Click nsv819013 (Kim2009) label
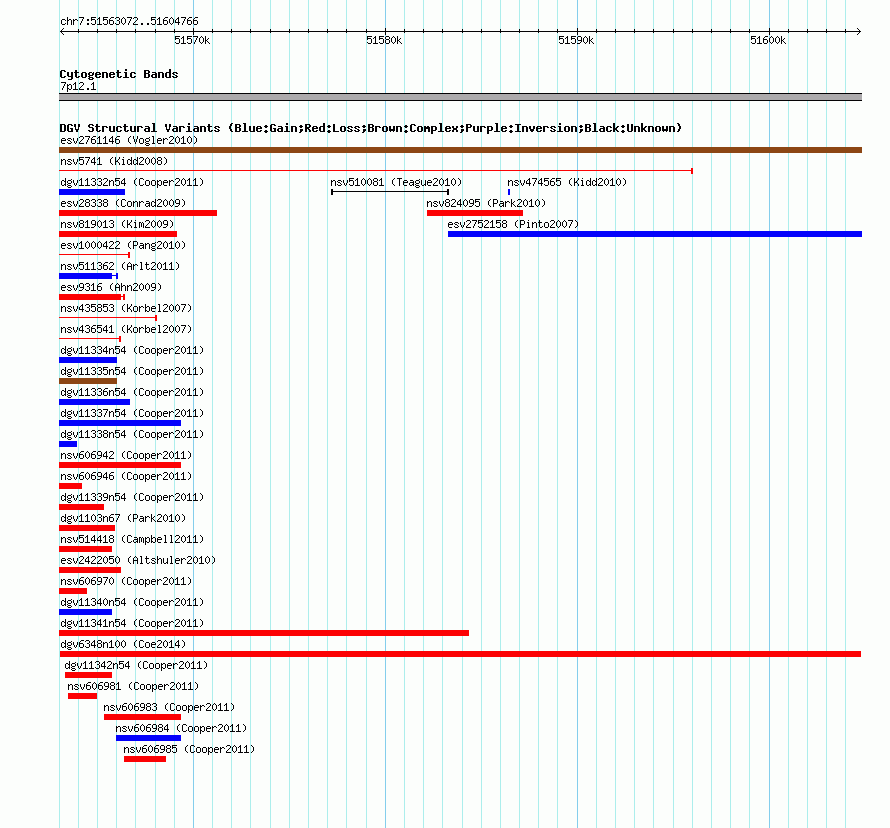Image resolution: width=890 pixels, height=828 pixels. click(x=117, y=224)
